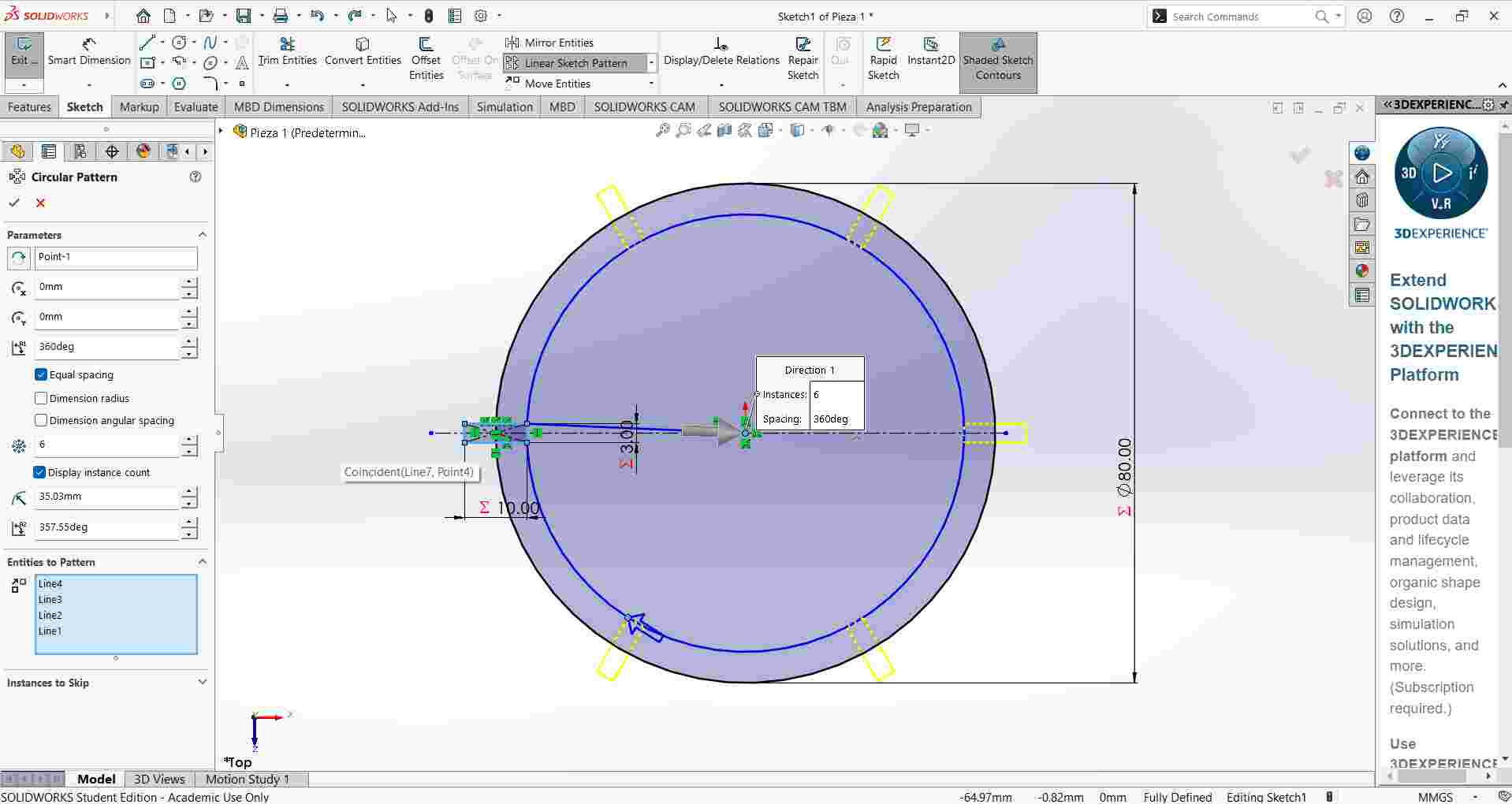
Task: Click Move Entities
Action: click(x=548, y=84)
